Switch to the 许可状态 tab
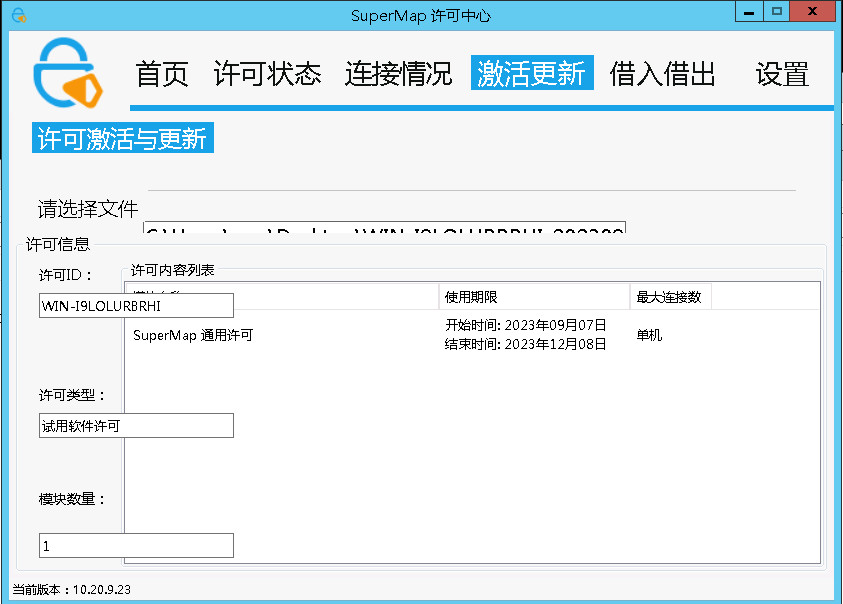This screenshot has width=843, height=604. [267, 74]
